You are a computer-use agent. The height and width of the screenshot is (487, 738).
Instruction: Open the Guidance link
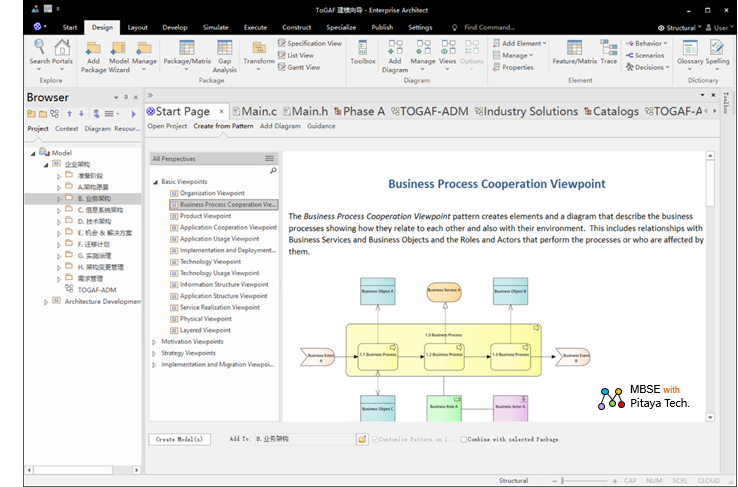point(321,126)
